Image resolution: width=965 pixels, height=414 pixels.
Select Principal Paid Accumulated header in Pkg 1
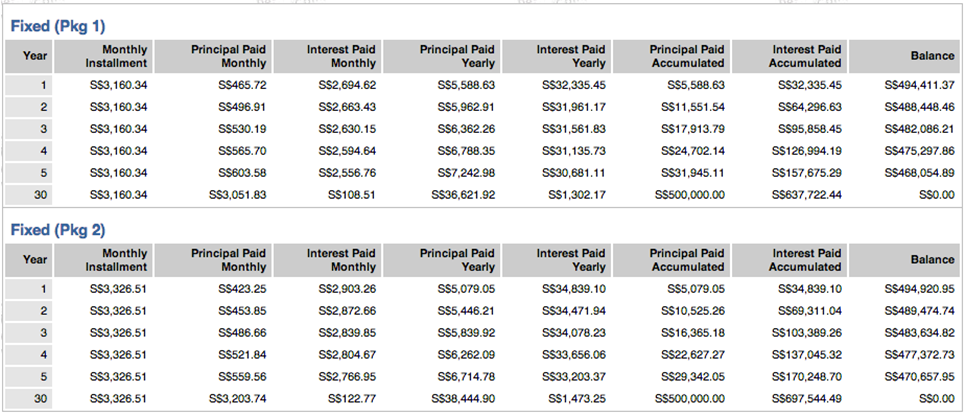[671, 56]
